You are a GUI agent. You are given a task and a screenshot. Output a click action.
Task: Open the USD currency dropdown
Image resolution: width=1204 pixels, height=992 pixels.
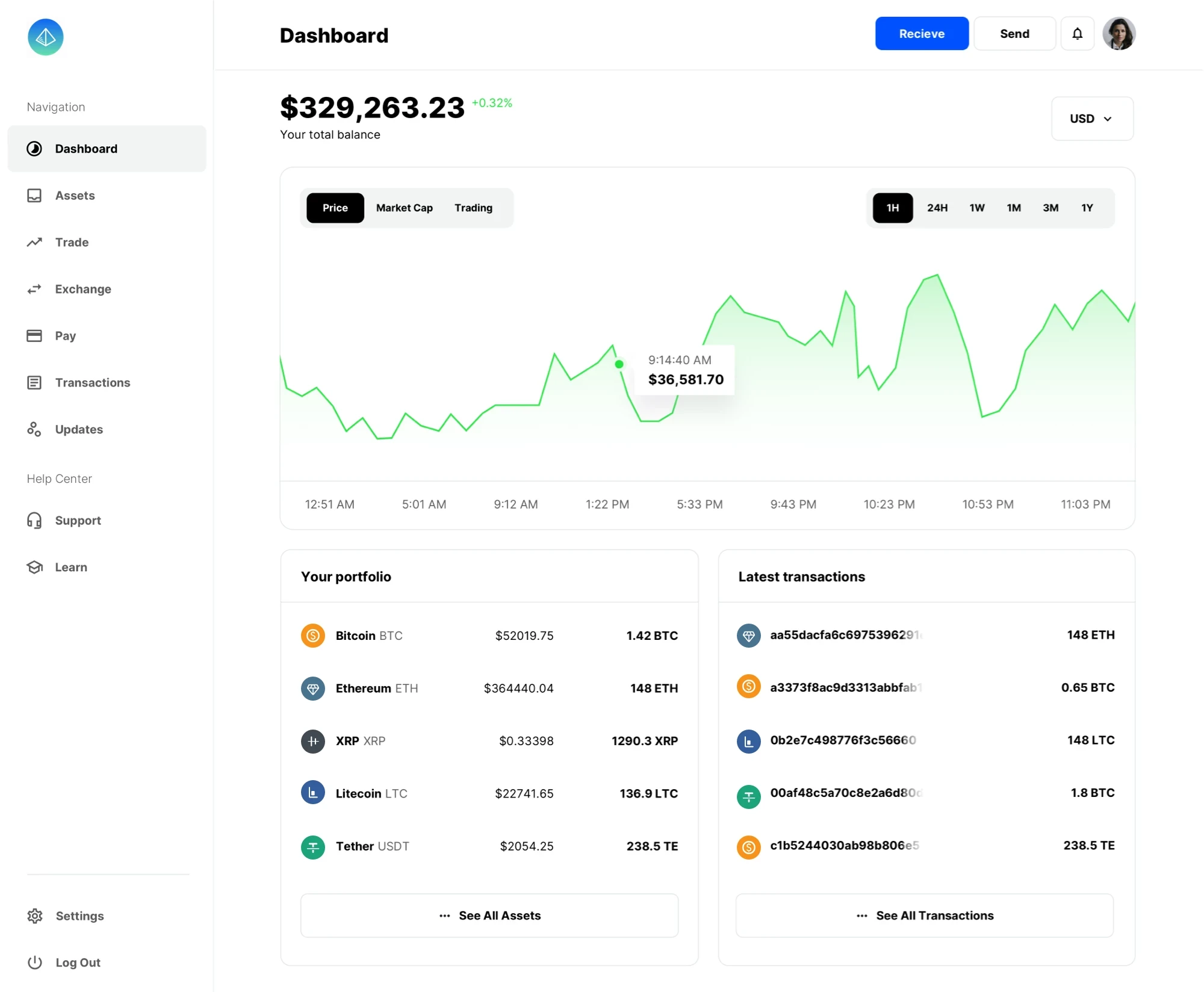[1091, 119]
